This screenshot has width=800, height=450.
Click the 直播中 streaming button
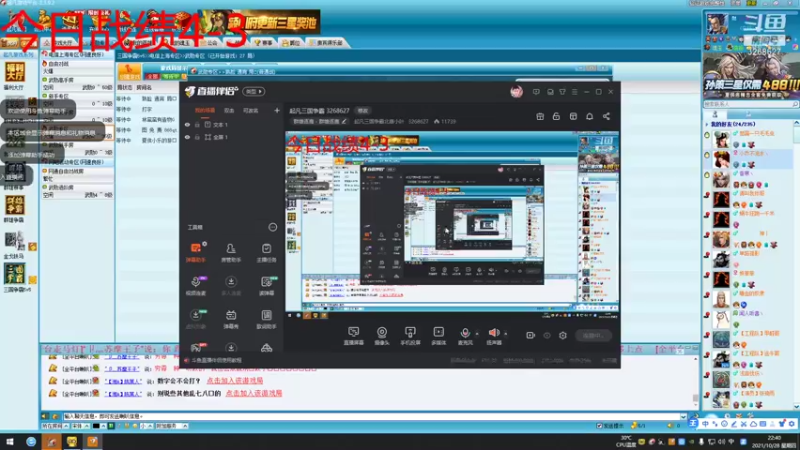(x=593, y=335)
